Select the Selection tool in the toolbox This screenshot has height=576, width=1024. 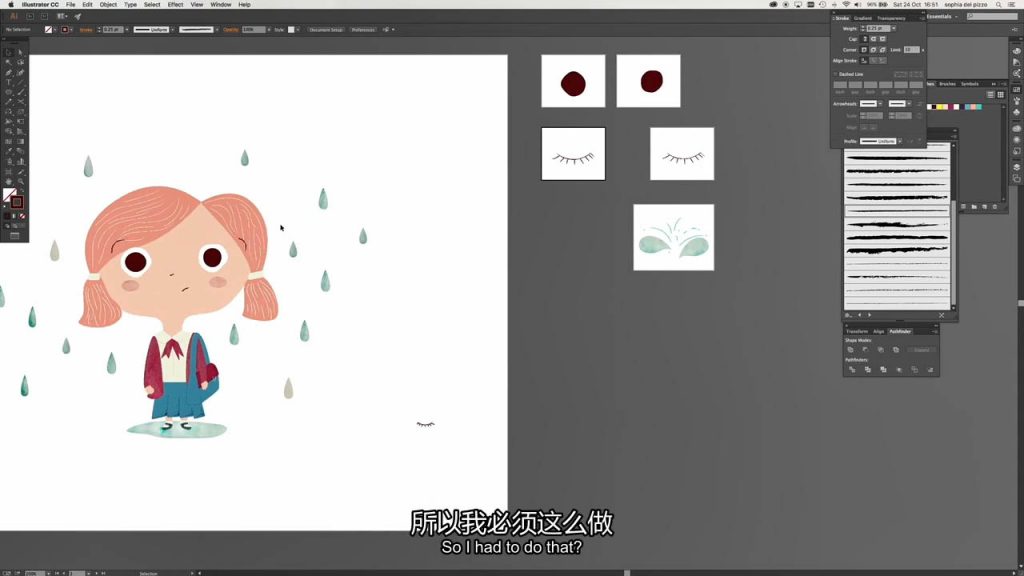(8, 52)
